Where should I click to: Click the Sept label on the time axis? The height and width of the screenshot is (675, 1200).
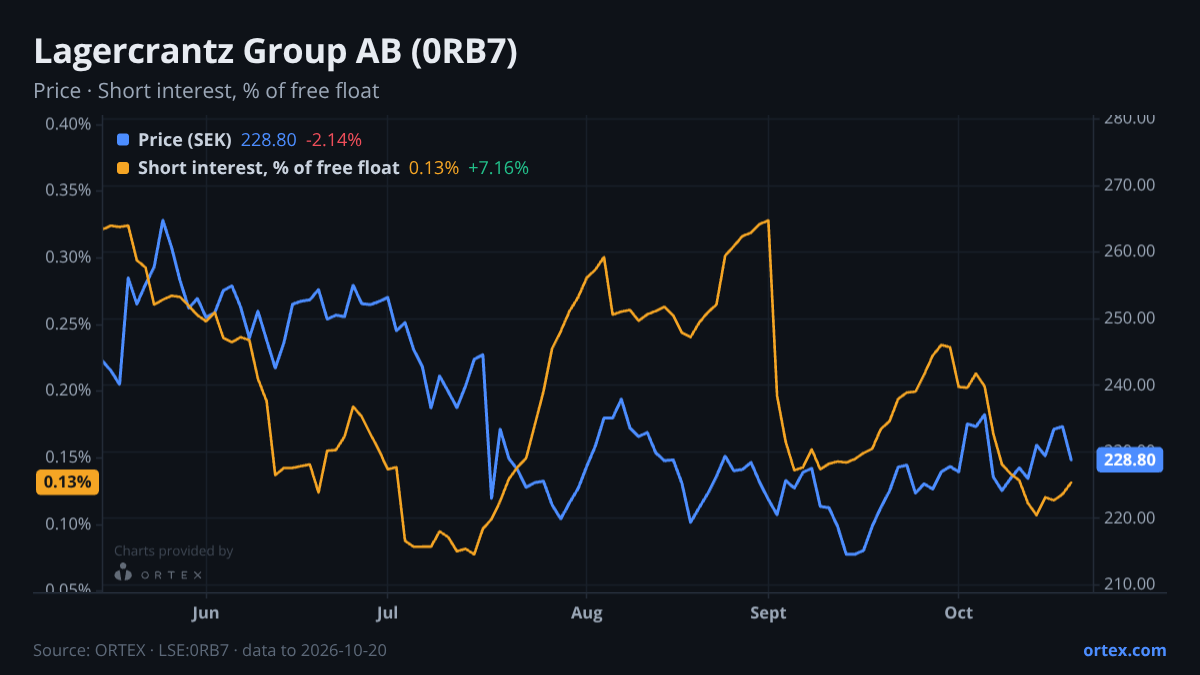pyautogui.click(x=768, y=612)
